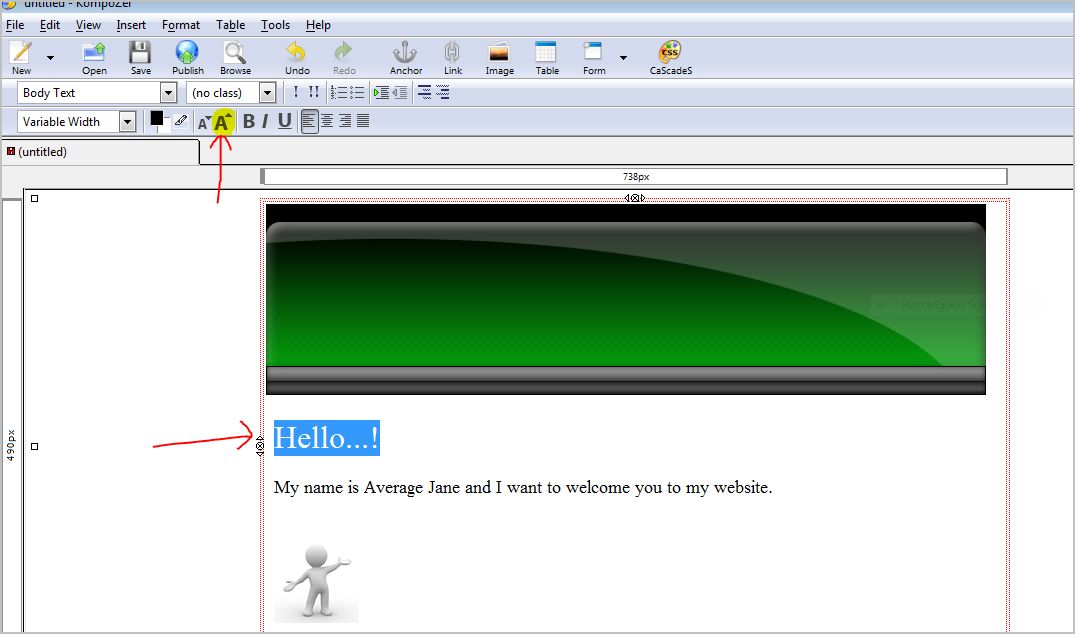Insert an Anchor via toolbar

click(x=405, y=53)
